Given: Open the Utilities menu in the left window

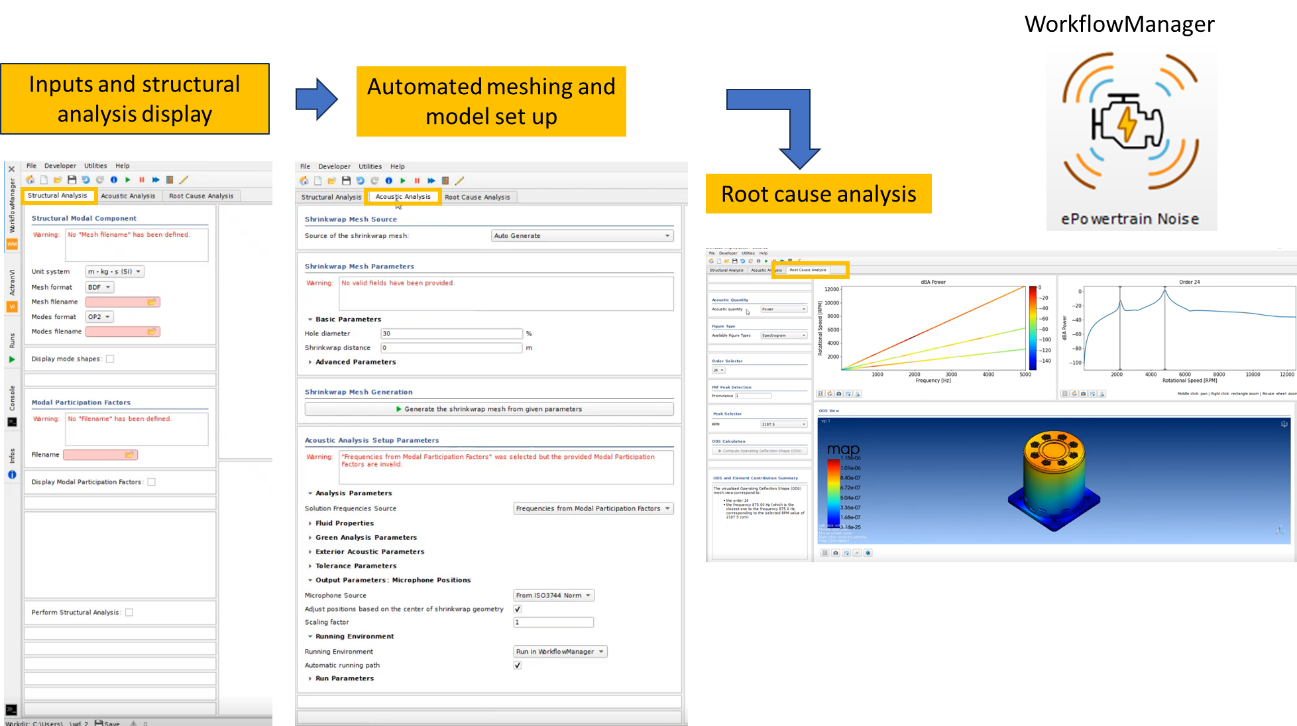Looking at the screenshot, I should 96,166.
